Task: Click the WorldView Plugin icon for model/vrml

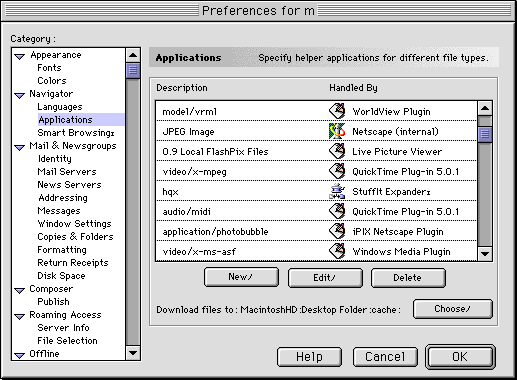Action: coord(337,111)
